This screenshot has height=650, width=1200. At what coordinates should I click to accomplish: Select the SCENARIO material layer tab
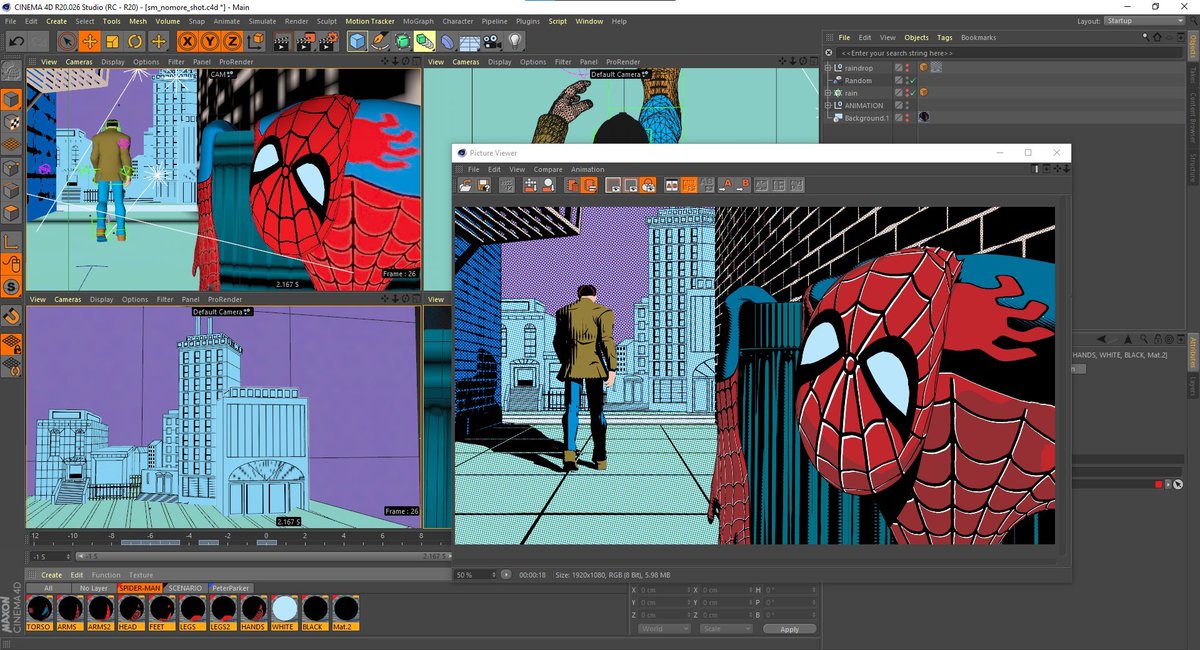tap(186, 588)
